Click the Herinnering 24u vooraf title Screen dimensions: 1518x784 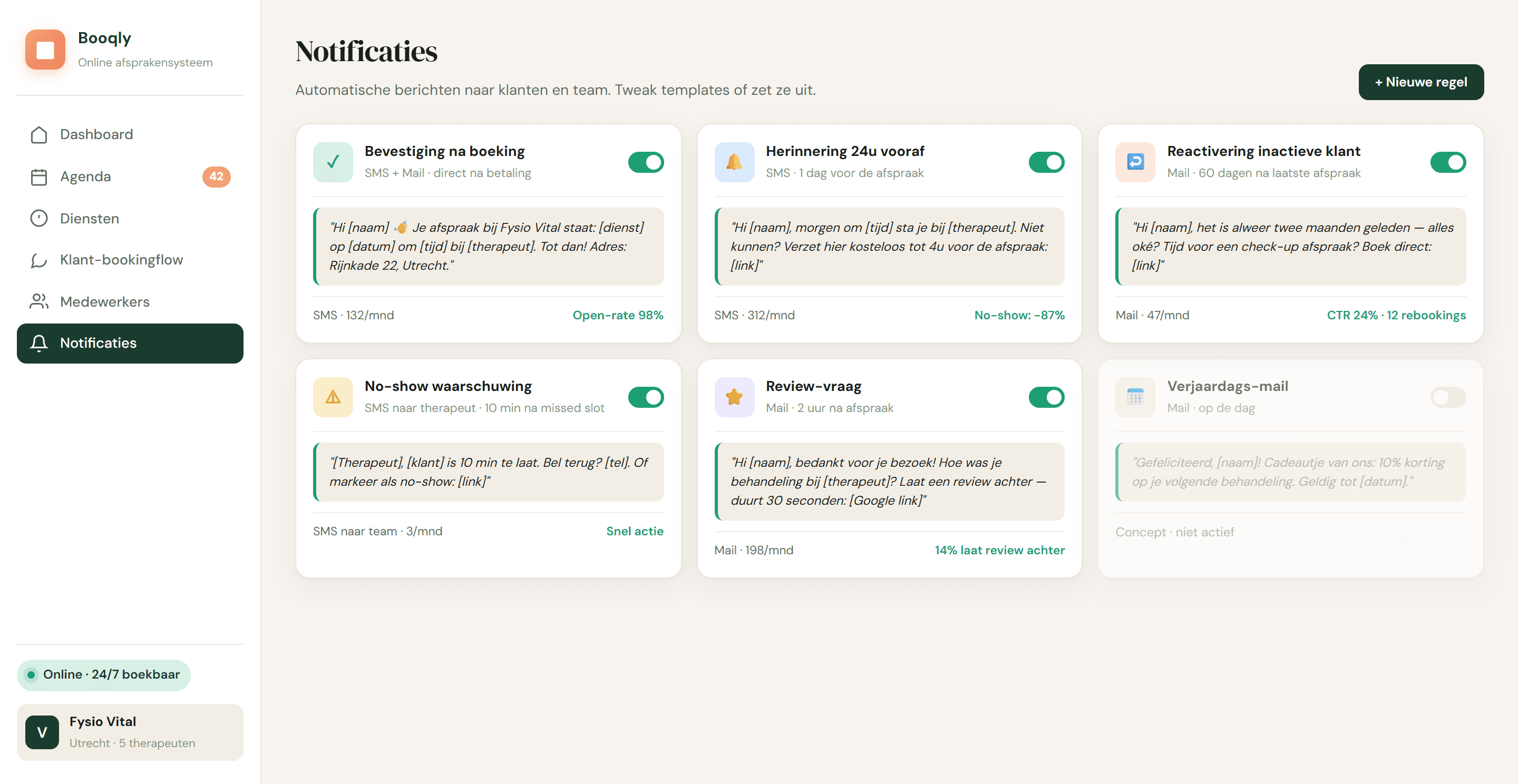coord(845,151)
